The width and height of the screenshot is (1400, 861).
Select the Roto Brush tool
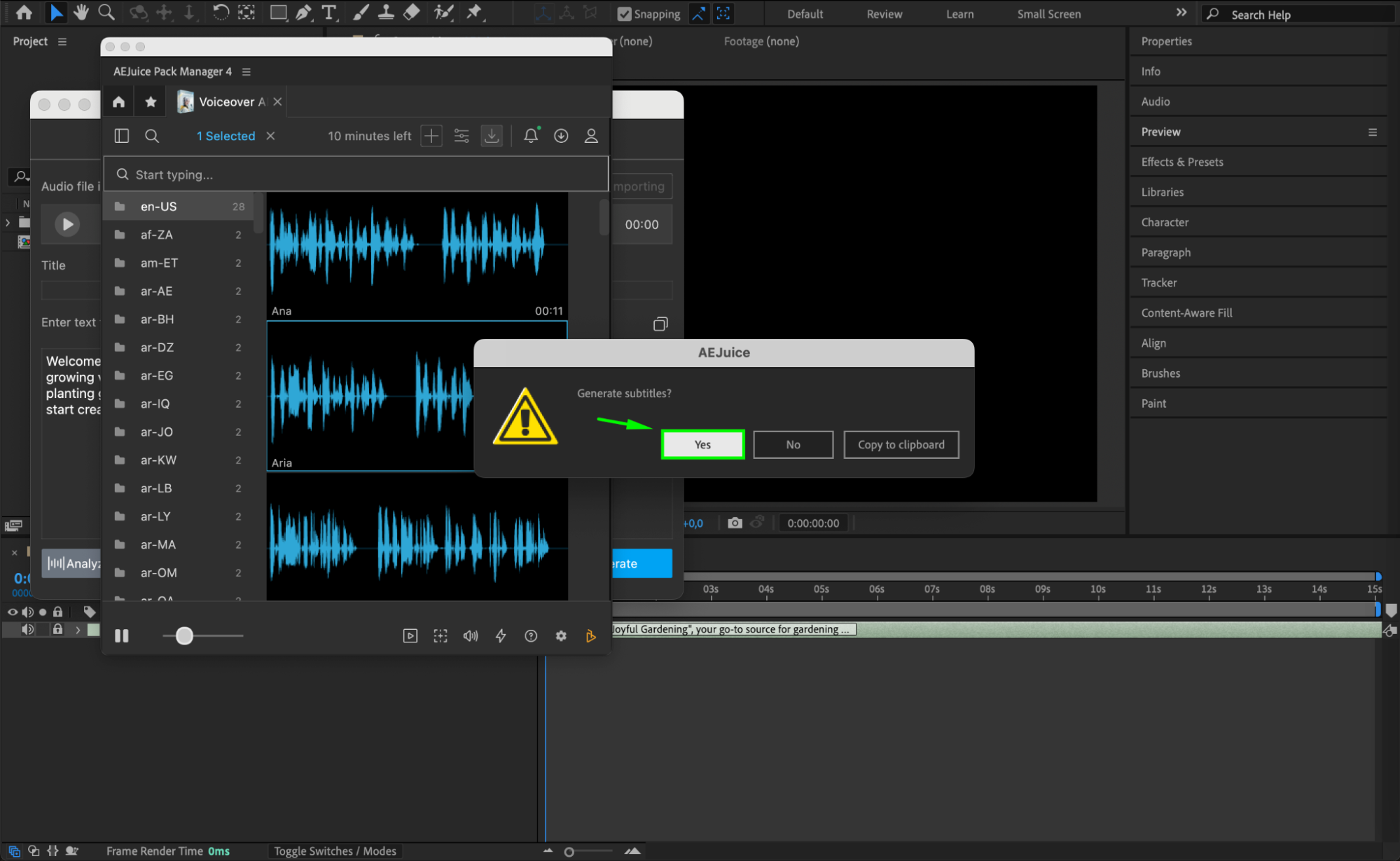[443, 12]
